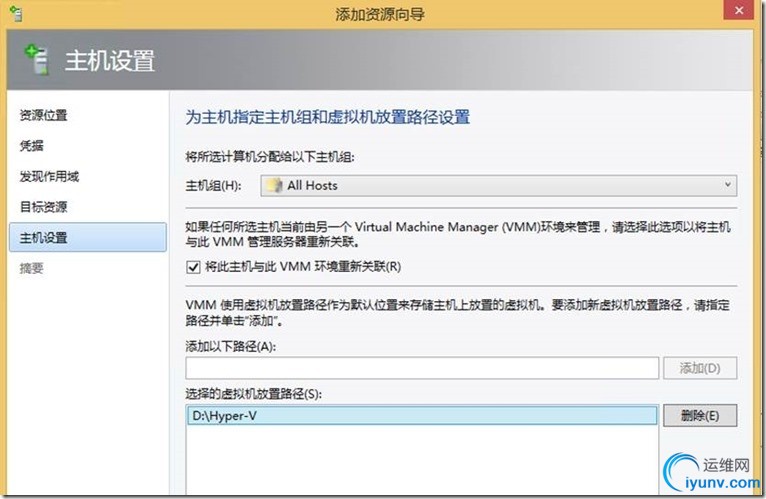Screen dimensions: 766x499
Task: Click the folder icon in the All Hosts dropdown
Action: (275, 186)
